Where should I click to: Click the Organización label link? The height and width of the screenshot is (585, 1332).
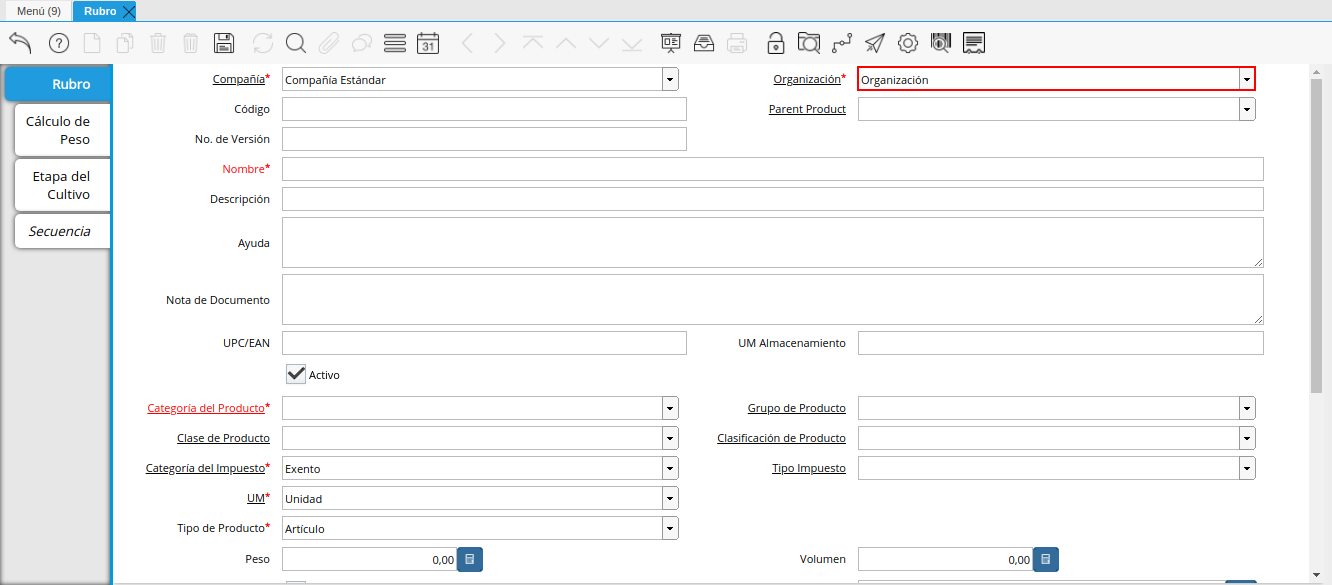806,78
